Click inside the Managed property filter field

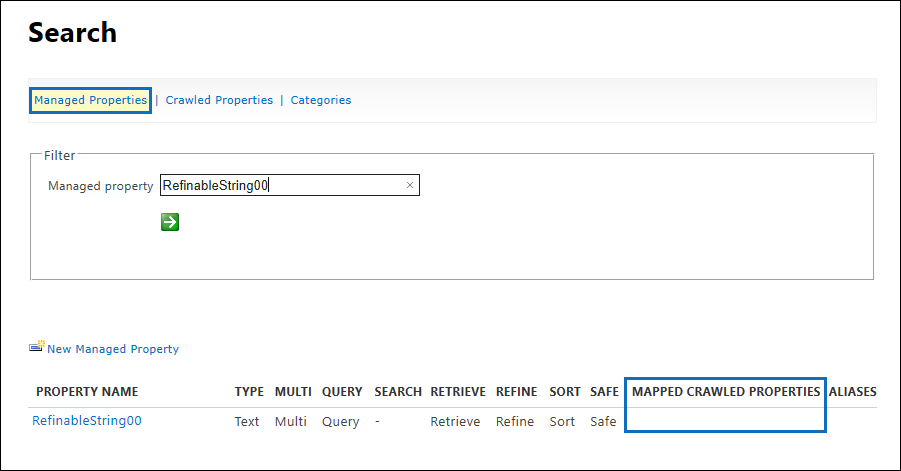click(x=280, y=185)
